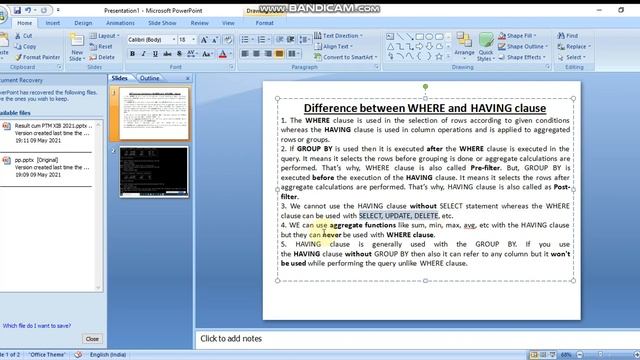Click Convert to SmartArt
Image resolution: width=640 pixels, height=360 pixels.
pos(346,57)
